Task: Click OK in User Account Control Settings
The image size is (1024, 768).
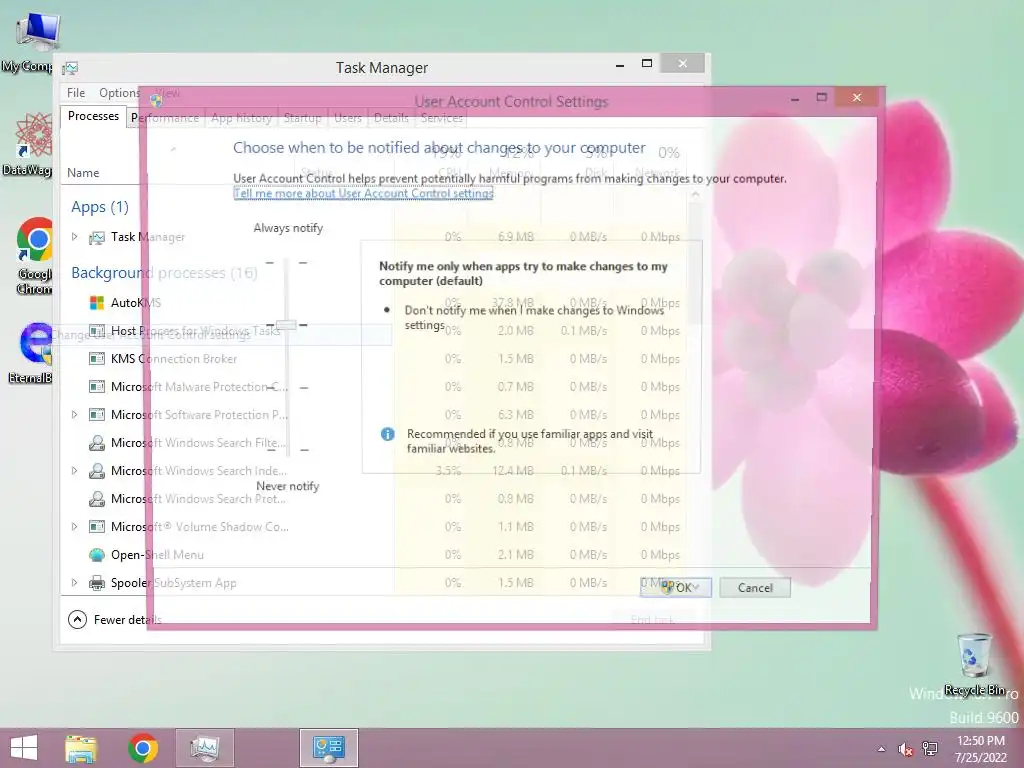Action: click(676, 588)
